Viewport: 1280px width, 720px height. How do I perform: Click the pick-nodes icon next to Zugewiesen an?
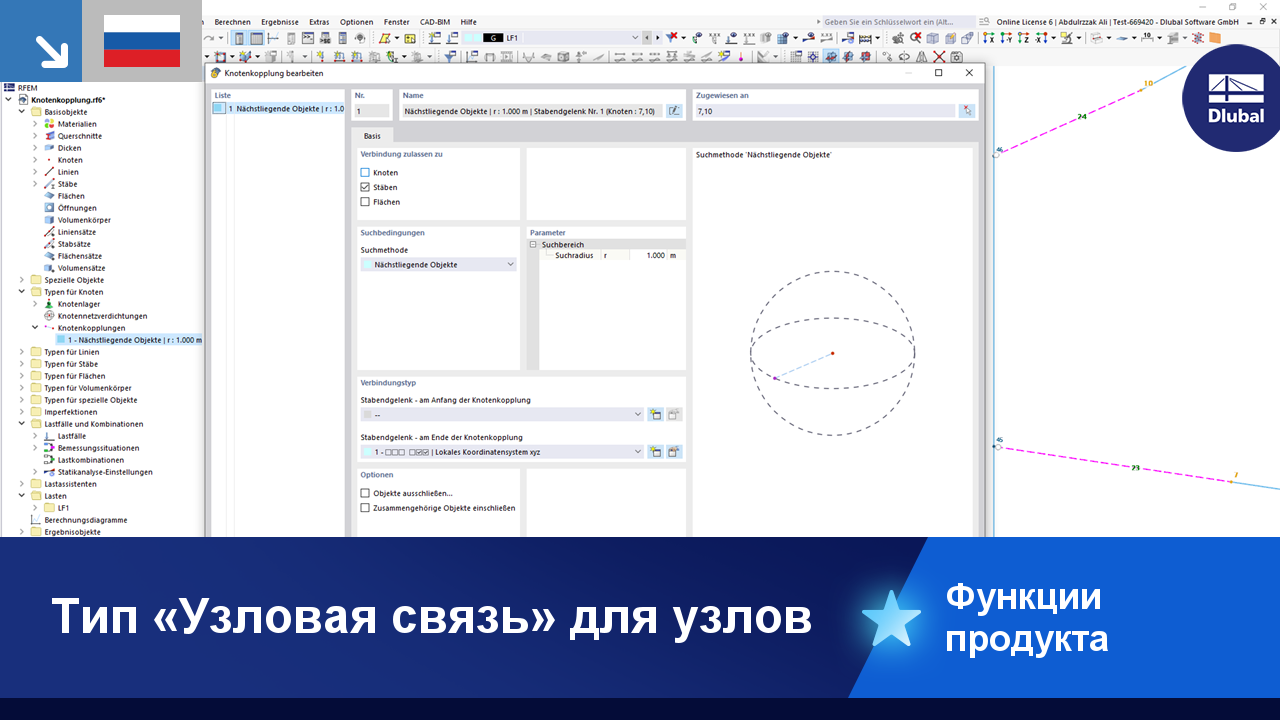coord(966,111)
